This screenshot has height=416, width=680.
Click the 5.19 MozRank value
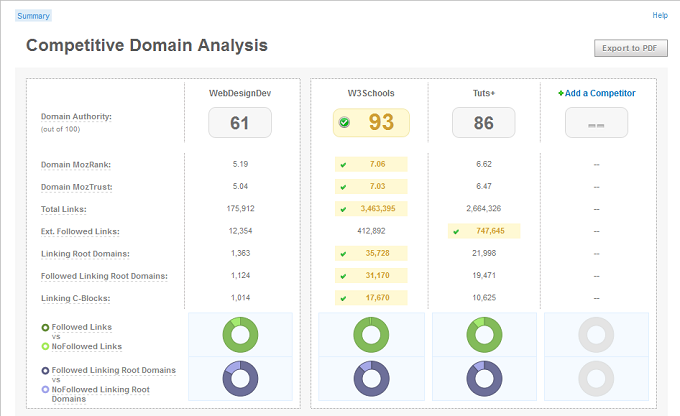tap(240, 164)
